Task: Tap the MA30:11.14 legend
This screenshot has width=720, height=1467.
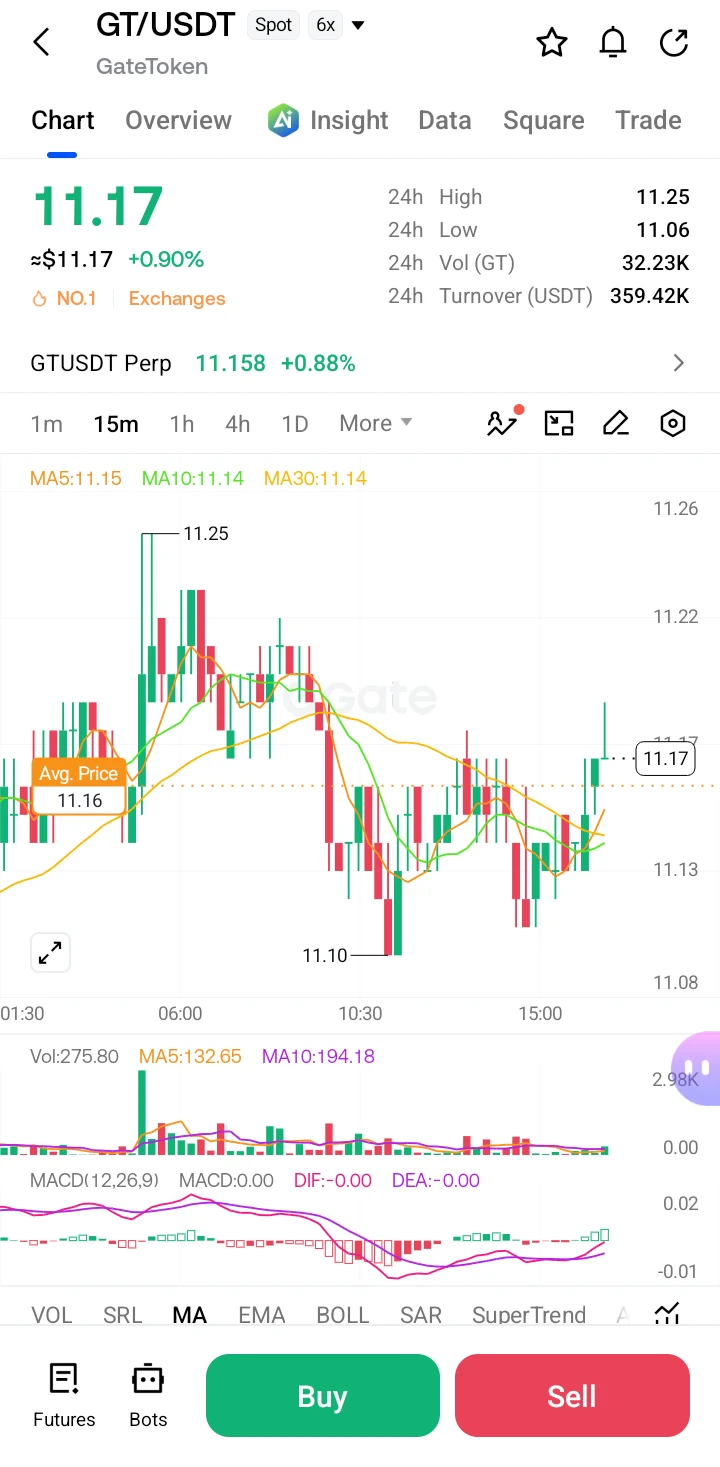Action: tap(315, 478)
